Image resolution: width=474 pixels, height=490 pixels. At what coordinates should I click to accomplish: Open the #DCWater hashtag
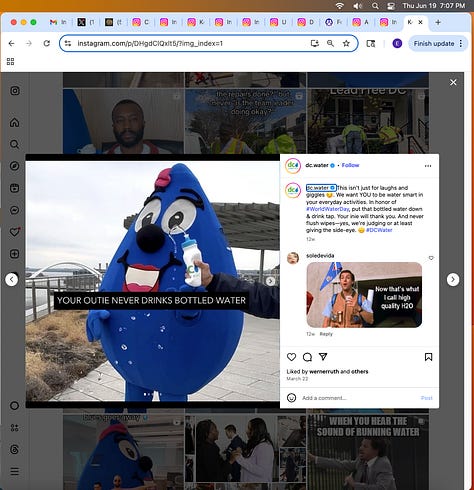[379, 230]
